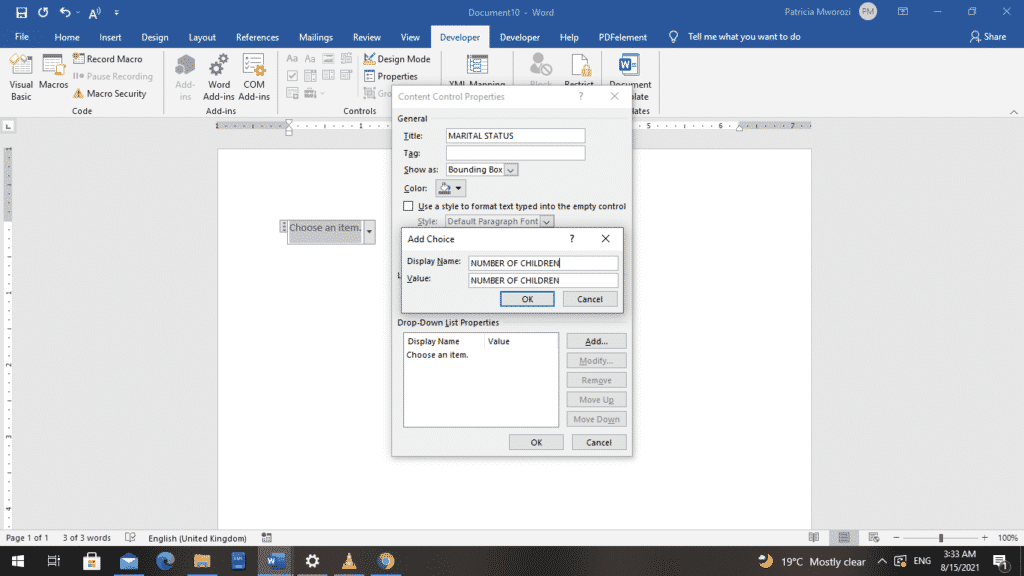Open the Visual Basic editor
The height and width of the screenshot is (576, 1024).
(x=21, y=76)
